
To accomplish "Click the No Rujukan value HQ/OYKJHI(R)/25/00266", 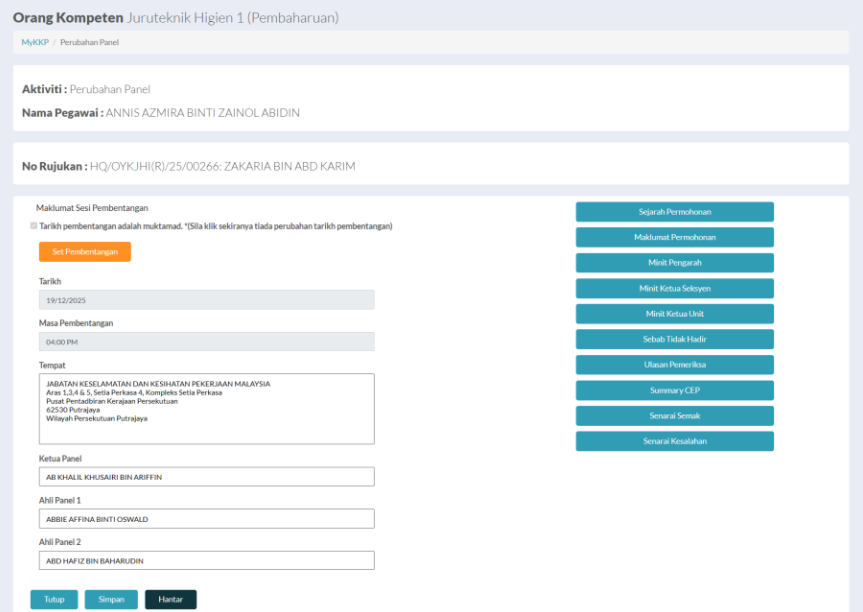I will pyautogui.click(x=155, y=166).
